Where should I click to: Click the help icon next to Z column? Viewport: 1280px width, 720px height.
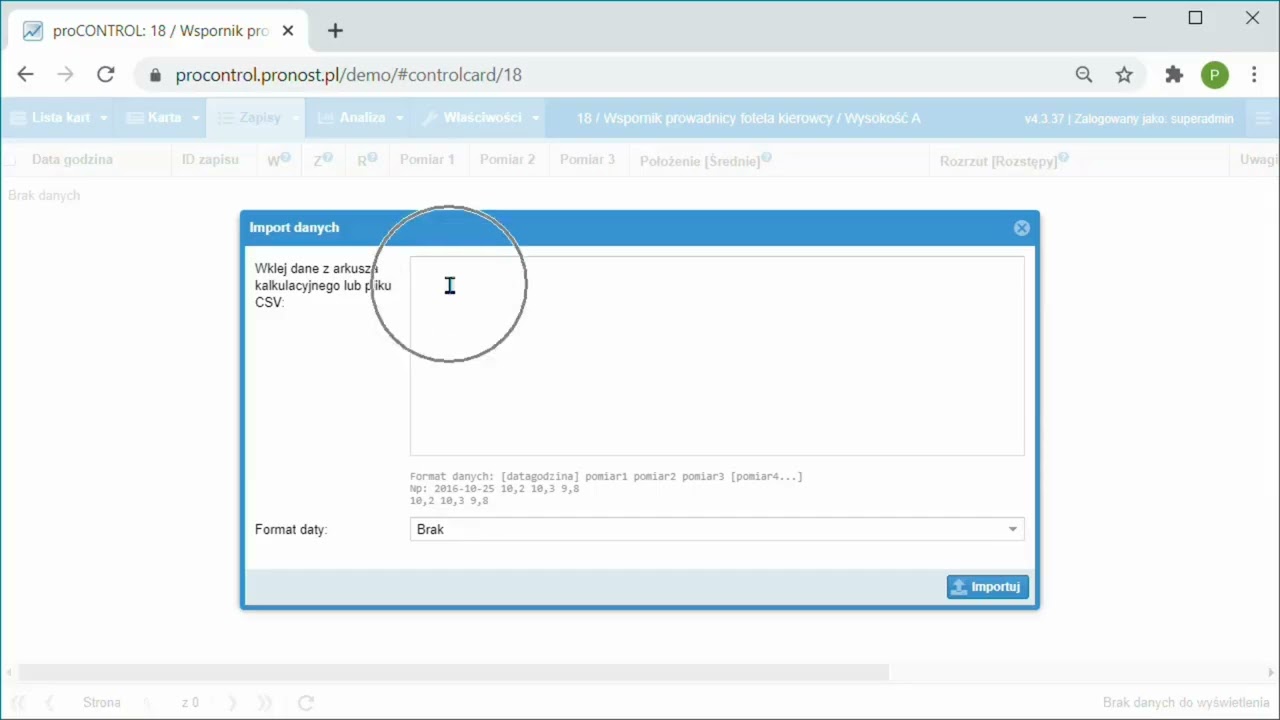pyautogui.click(x=328, y=157)
